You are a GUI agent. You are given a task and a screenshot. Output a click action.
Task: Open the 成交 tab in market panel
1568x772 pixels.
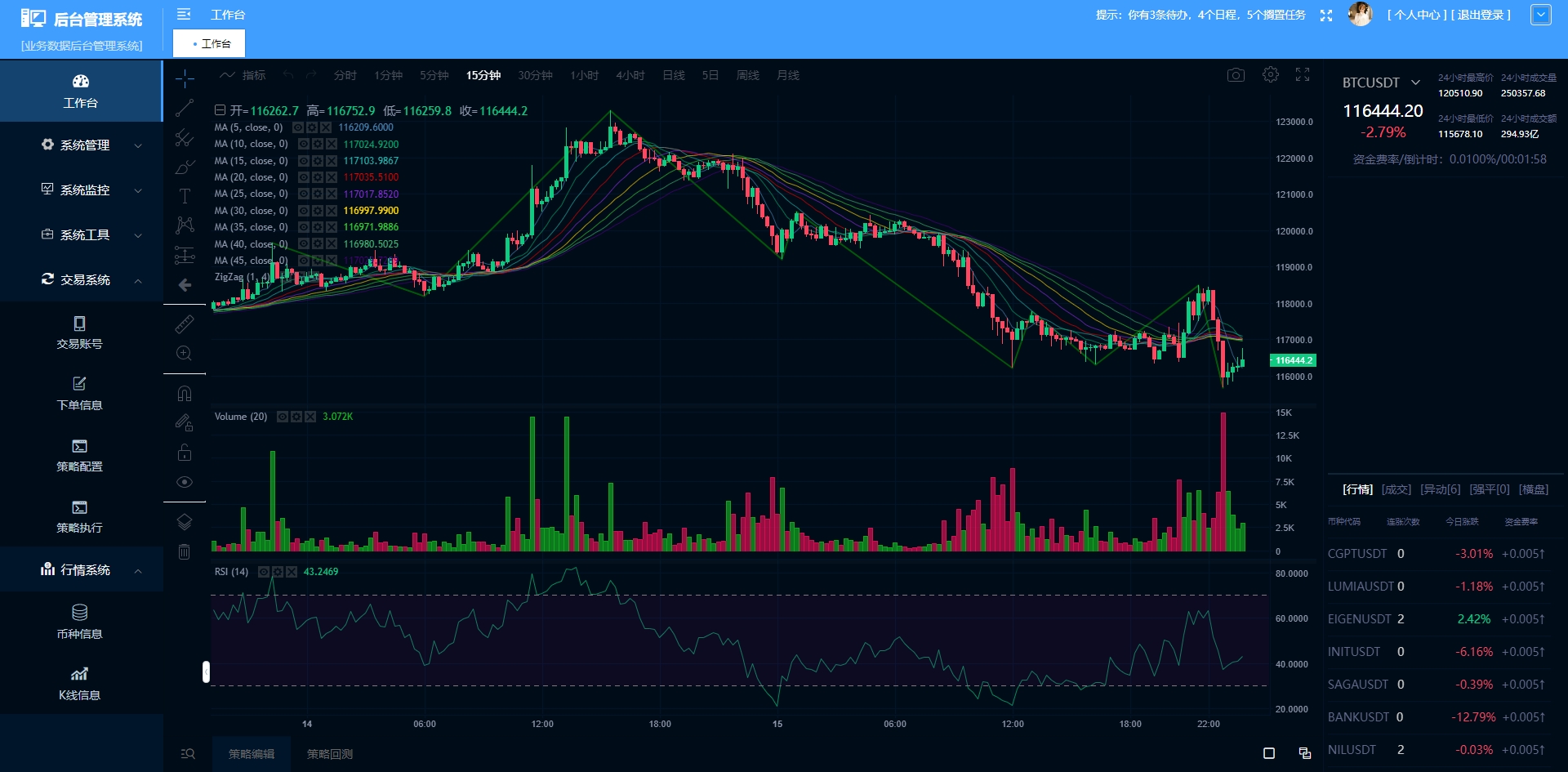coord(1396,489)
